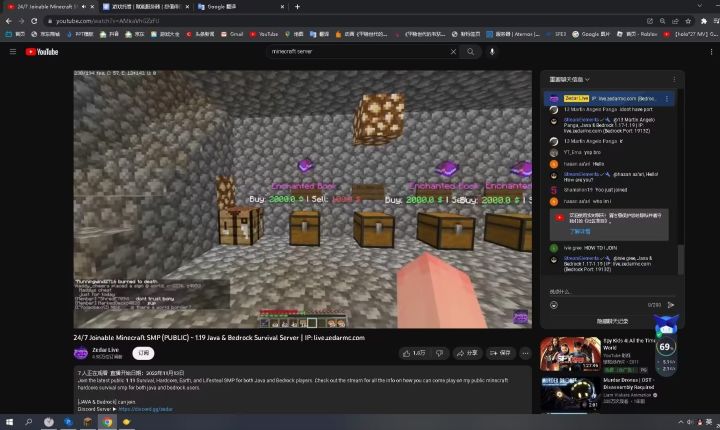Like the video with thumbs up
The width and height of the screenshot is (720, 430).
click(x=413, y=353)
